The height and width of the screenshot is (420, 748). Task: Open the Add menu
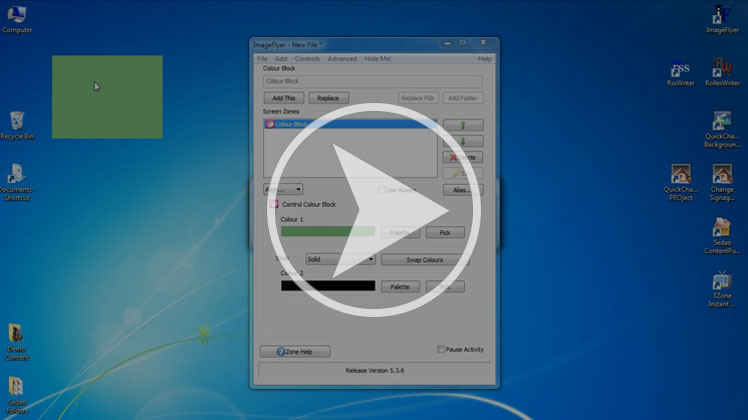point(281,59)
